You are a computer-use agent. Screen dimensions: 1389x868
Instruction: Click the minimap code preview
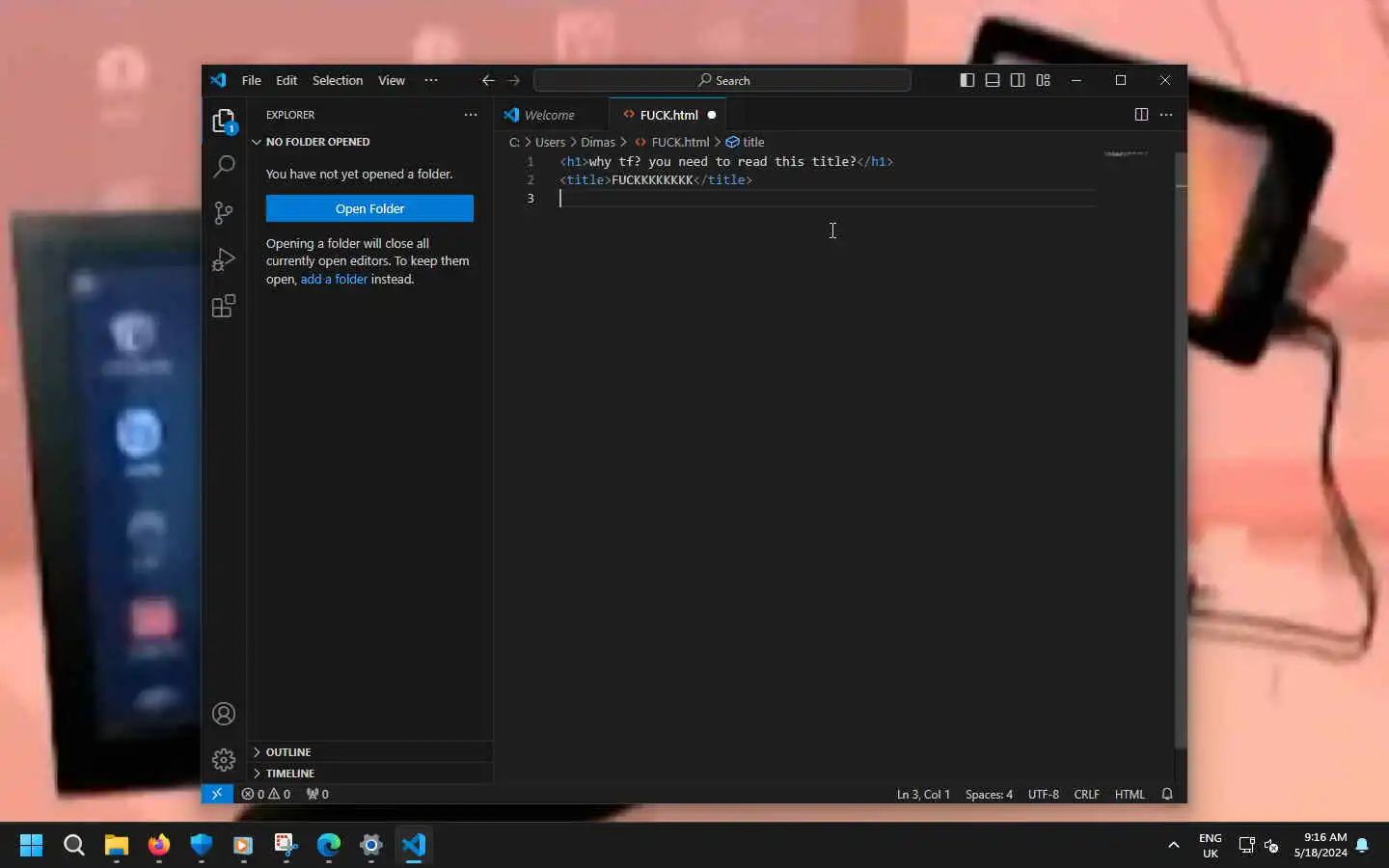tap(1126, 153)
